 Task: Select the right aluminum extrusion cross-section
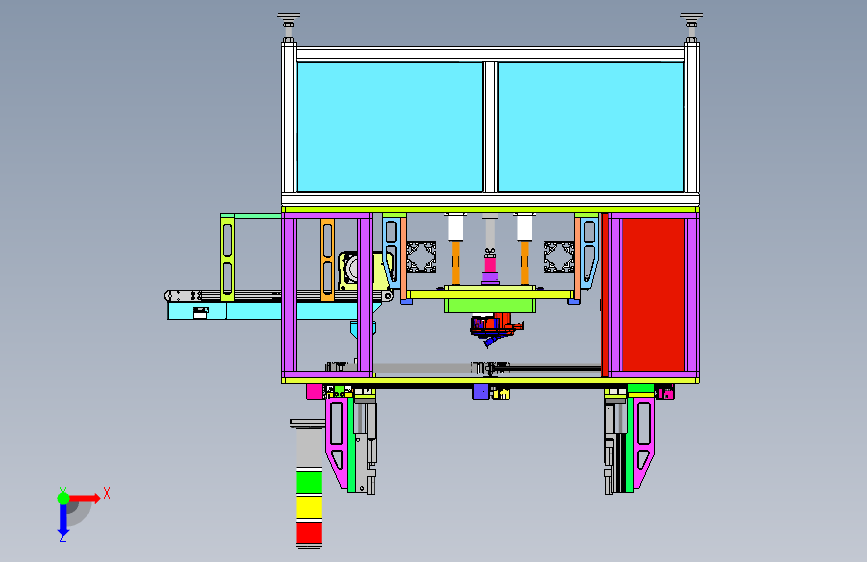click(558, 257)
